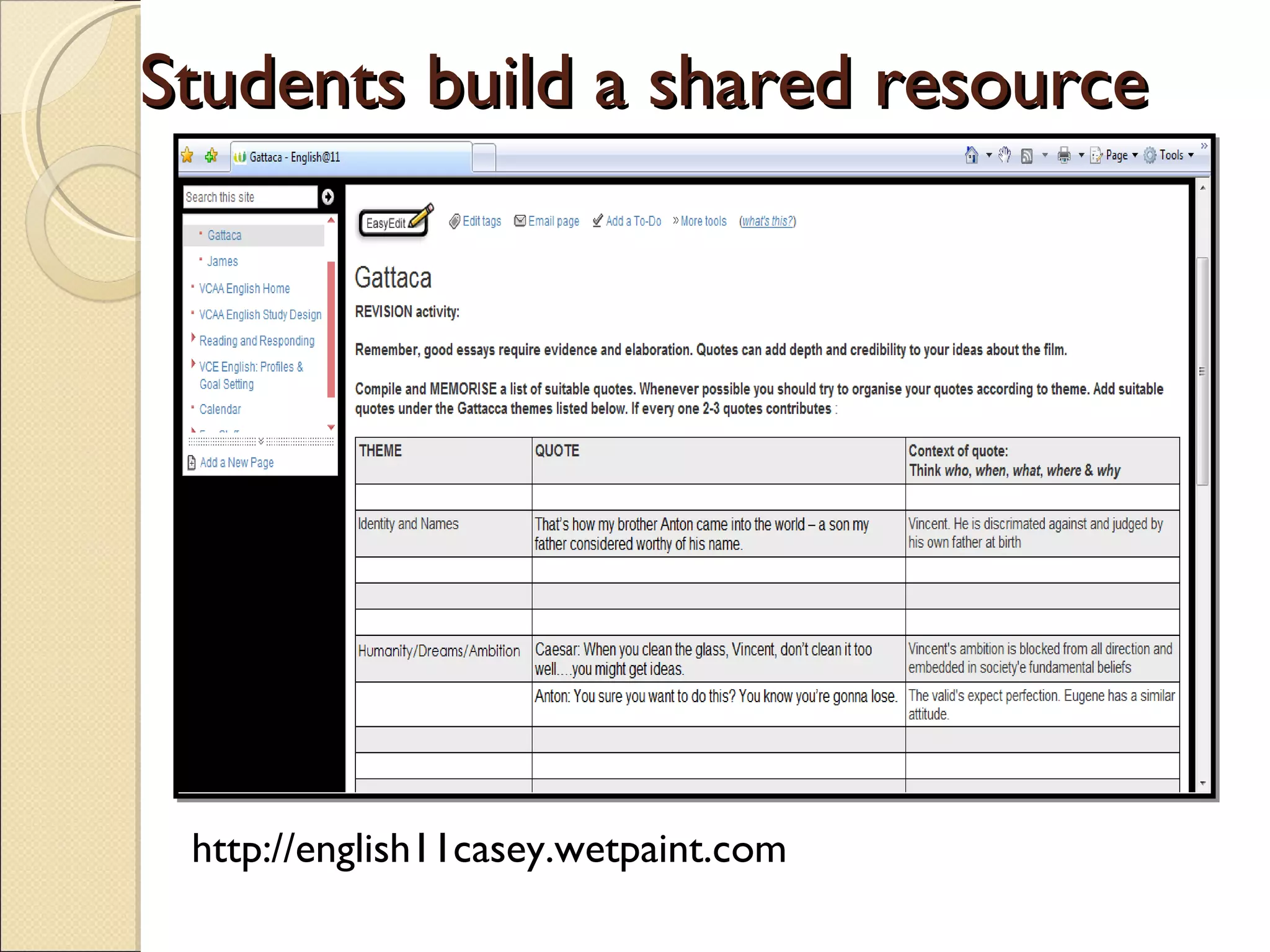Open the Home button dropdown arrow
Viewport: 1270px width, 952px height.
point(989,155)
